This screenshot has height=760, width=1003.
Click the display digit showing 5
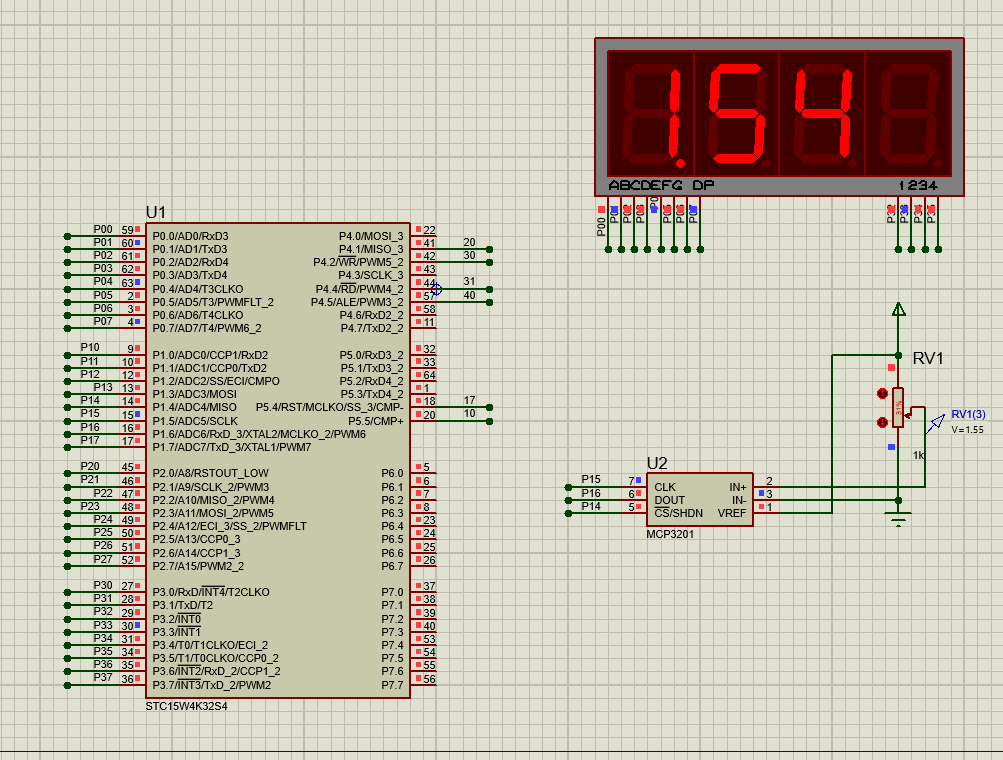coord(733,115)
